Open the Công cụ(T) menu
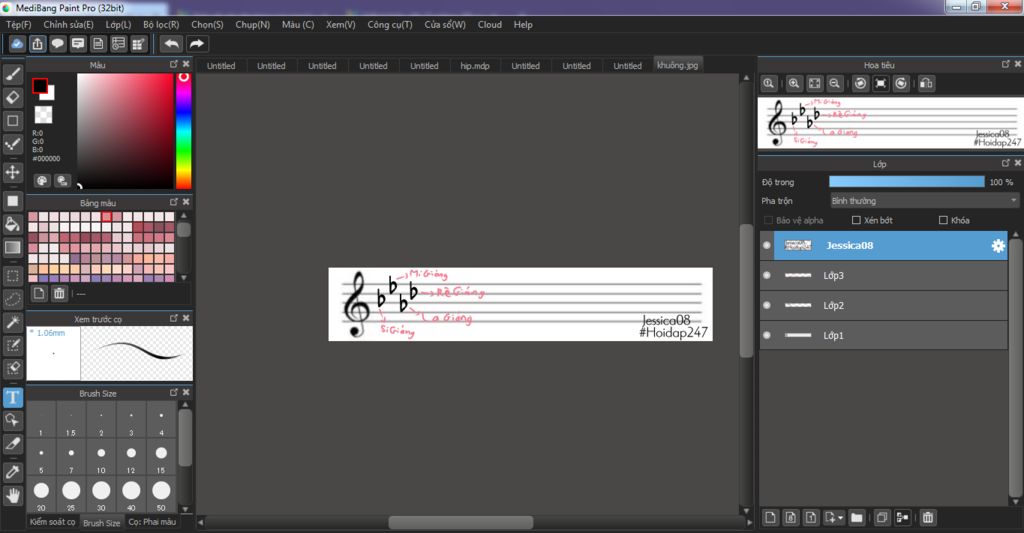Image resolution: width=1024 pixels, height=533 pixels. point(390,24)
